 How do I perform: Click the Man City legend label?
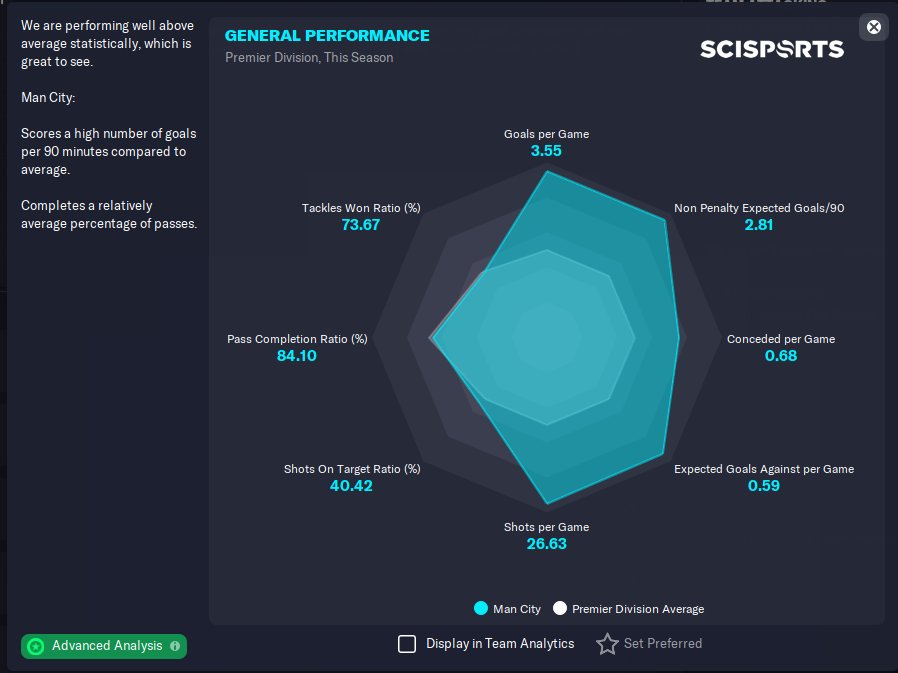coord(517,609)
